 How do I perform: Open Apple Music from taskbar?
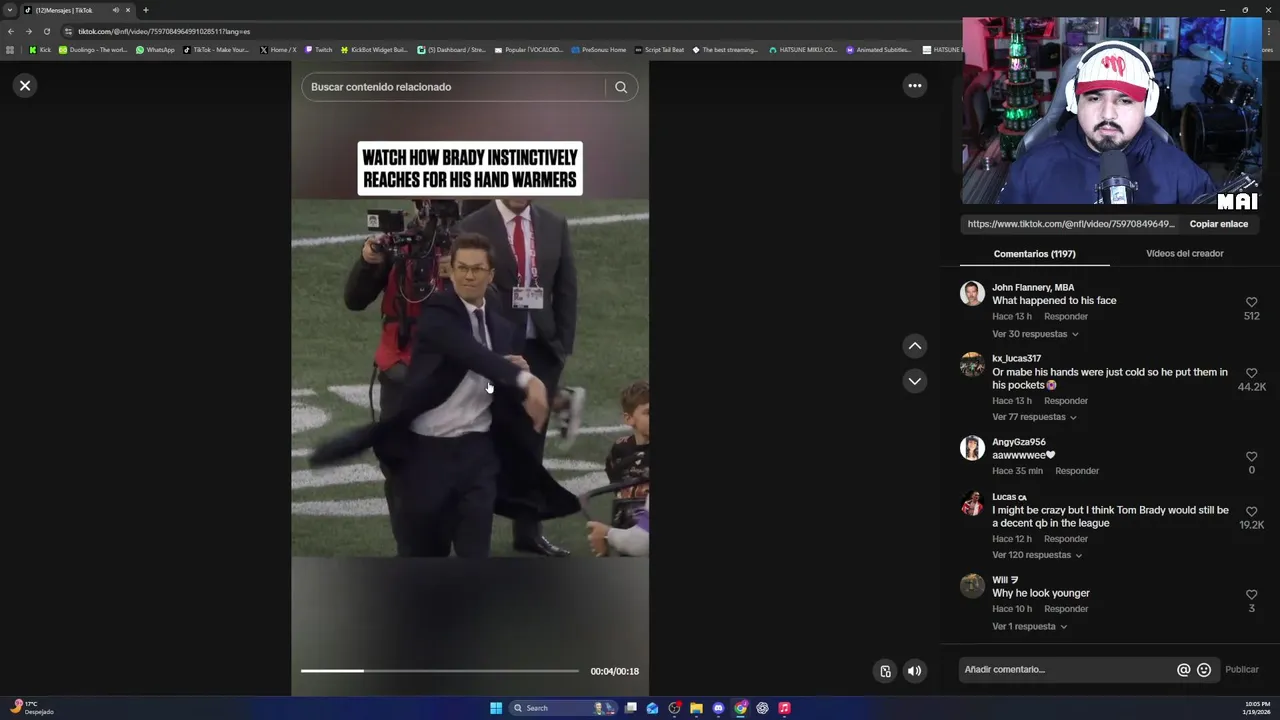point(784,708)
